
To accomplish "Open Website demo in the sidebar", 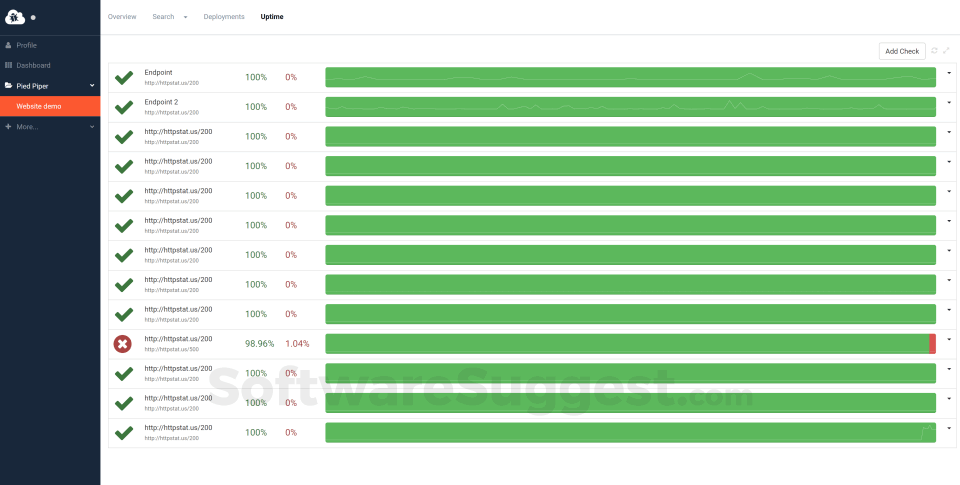I will (x=39, y=106).
